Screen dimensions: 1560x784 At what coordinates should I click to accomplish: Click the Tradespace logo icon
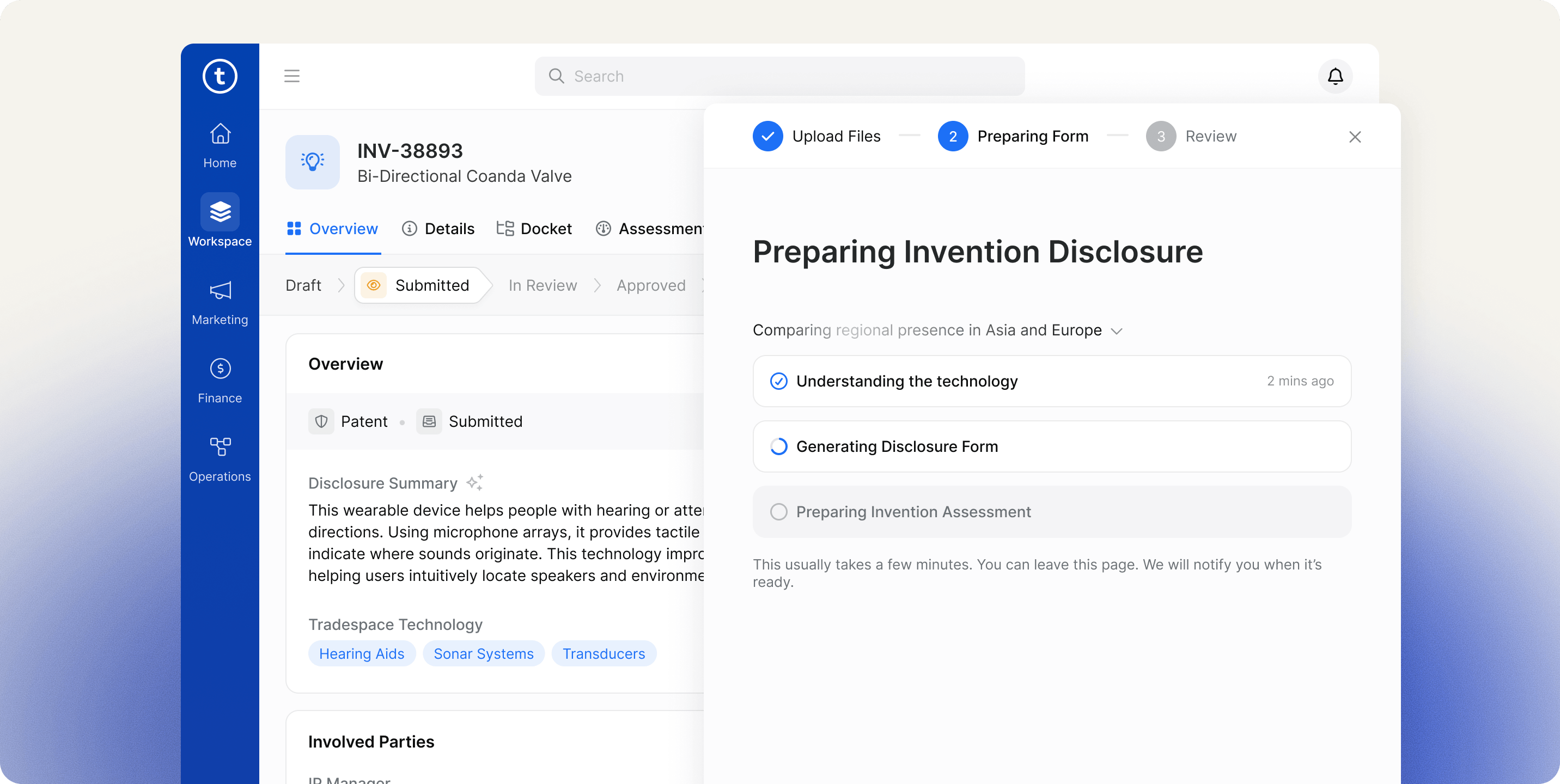point(220,76)
